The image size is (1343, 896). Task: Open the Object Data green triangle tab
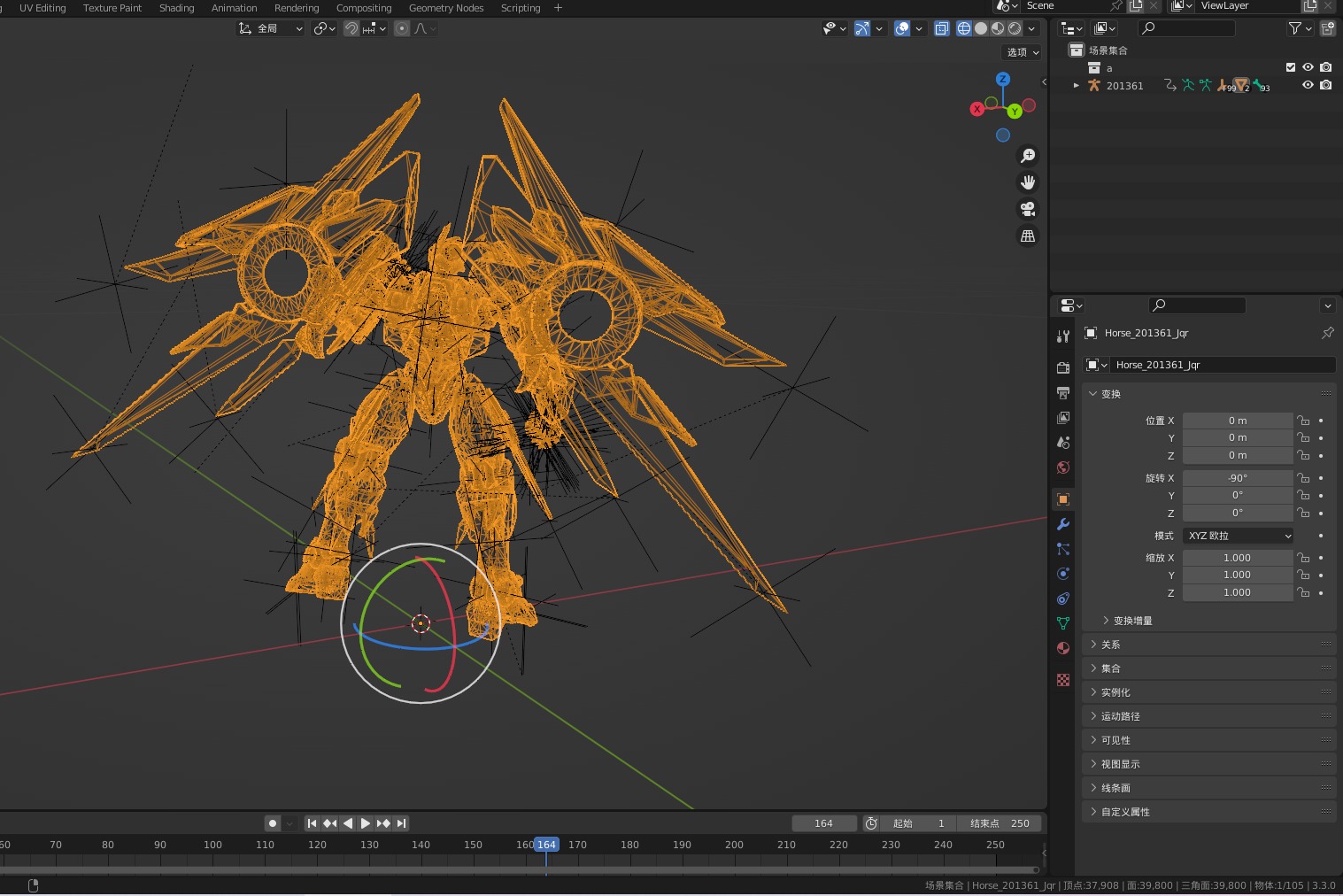point(1063,623)
